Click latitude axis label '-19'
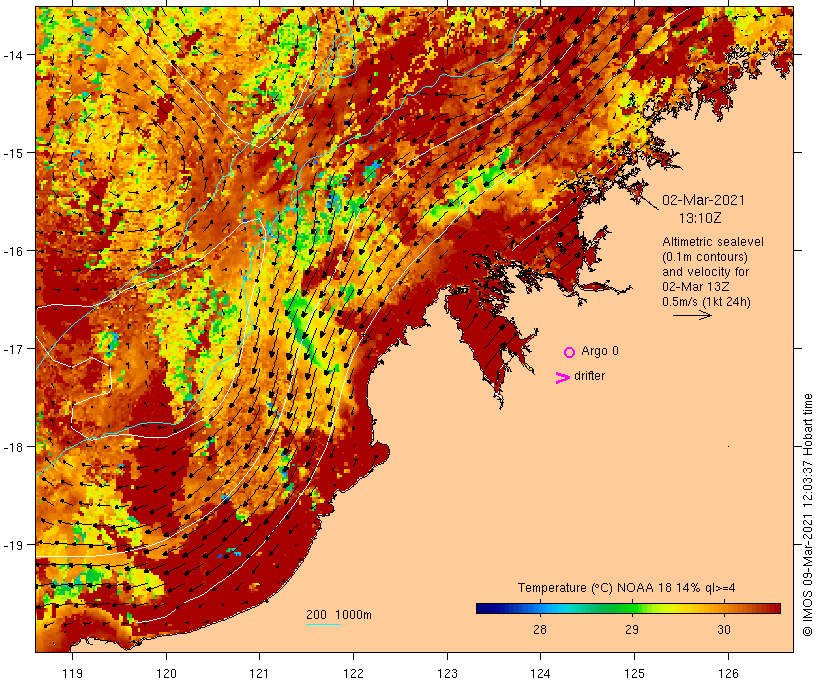This screenshot has width=820, height=680. (13, 545)
